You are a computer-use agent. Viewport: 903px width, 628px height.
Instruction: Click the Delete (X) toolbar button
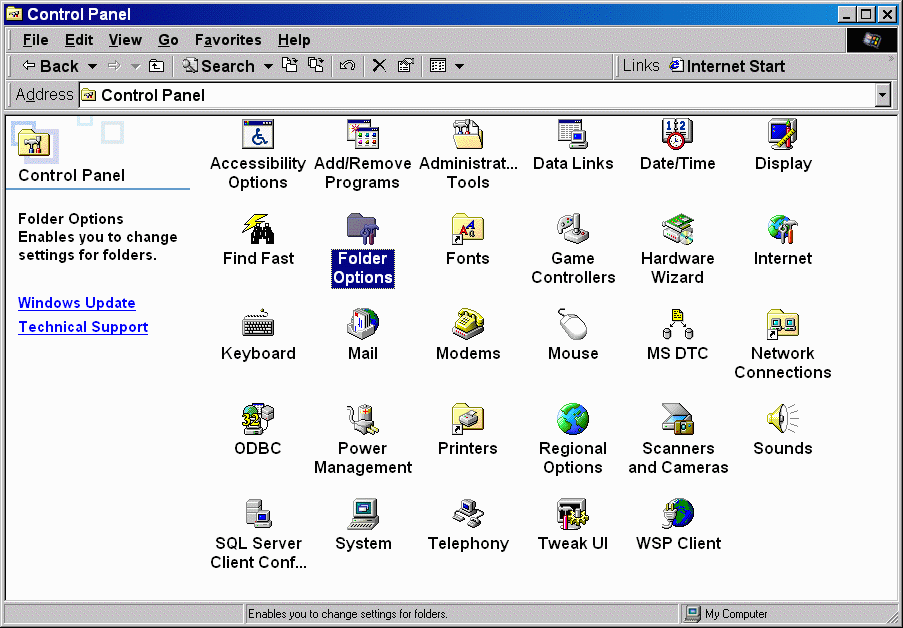pos(379,66)
